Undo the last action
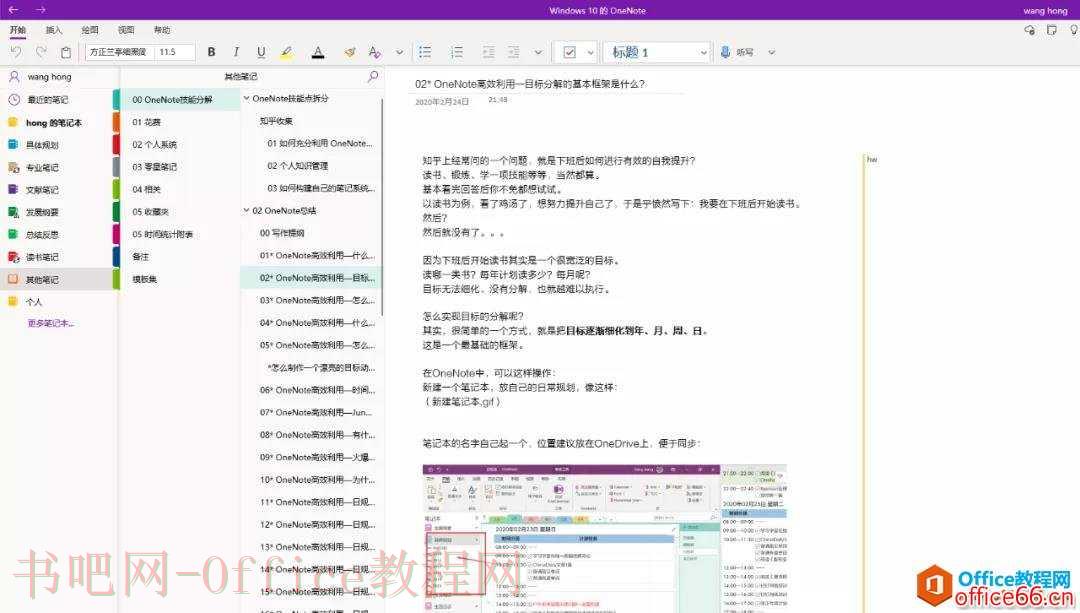The width and height of the screenshot is (1080, 613). pos(17,52)
